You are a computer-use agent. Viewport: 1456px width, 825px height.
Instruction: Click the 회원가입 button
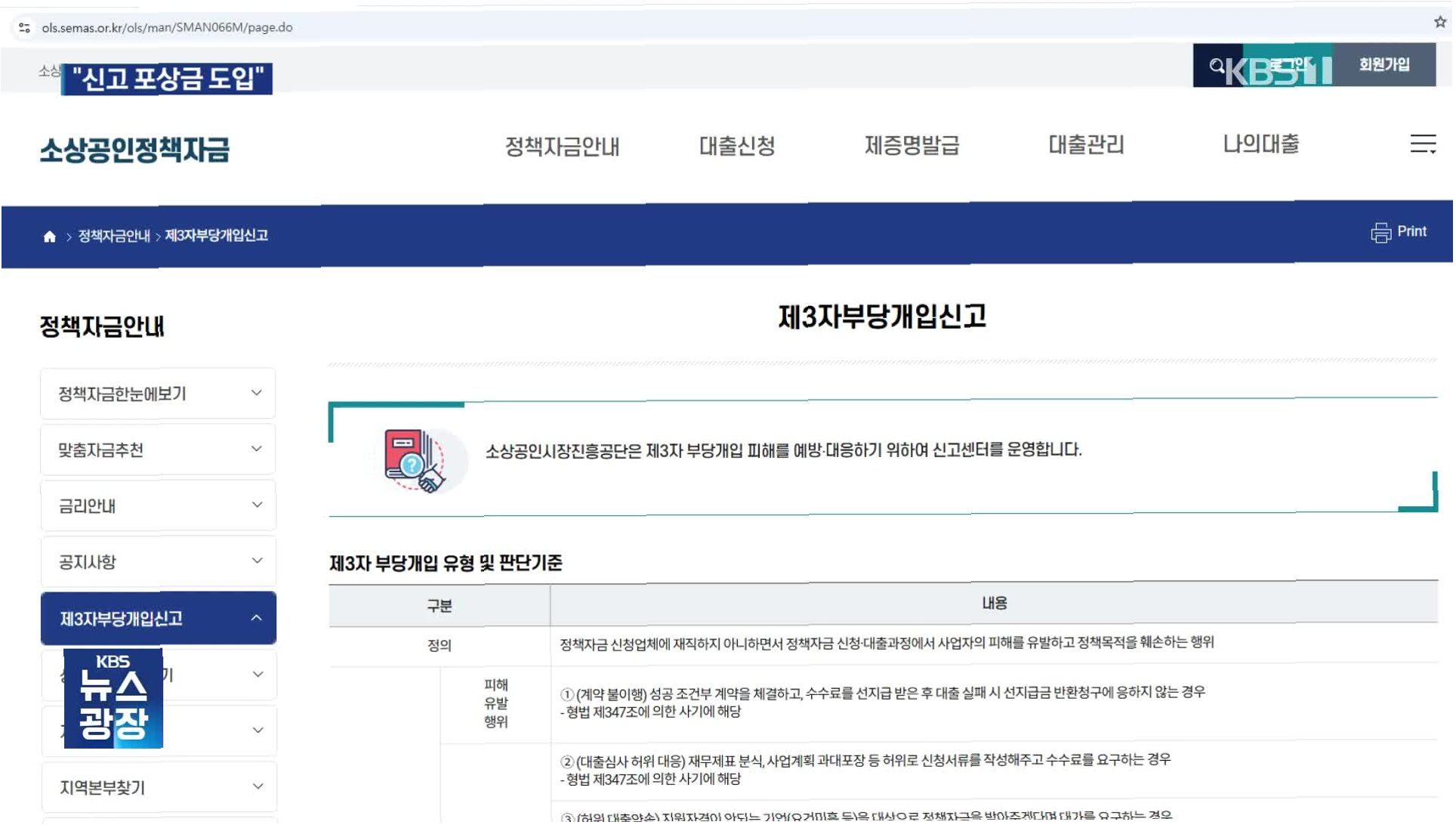click(1384, 65)
